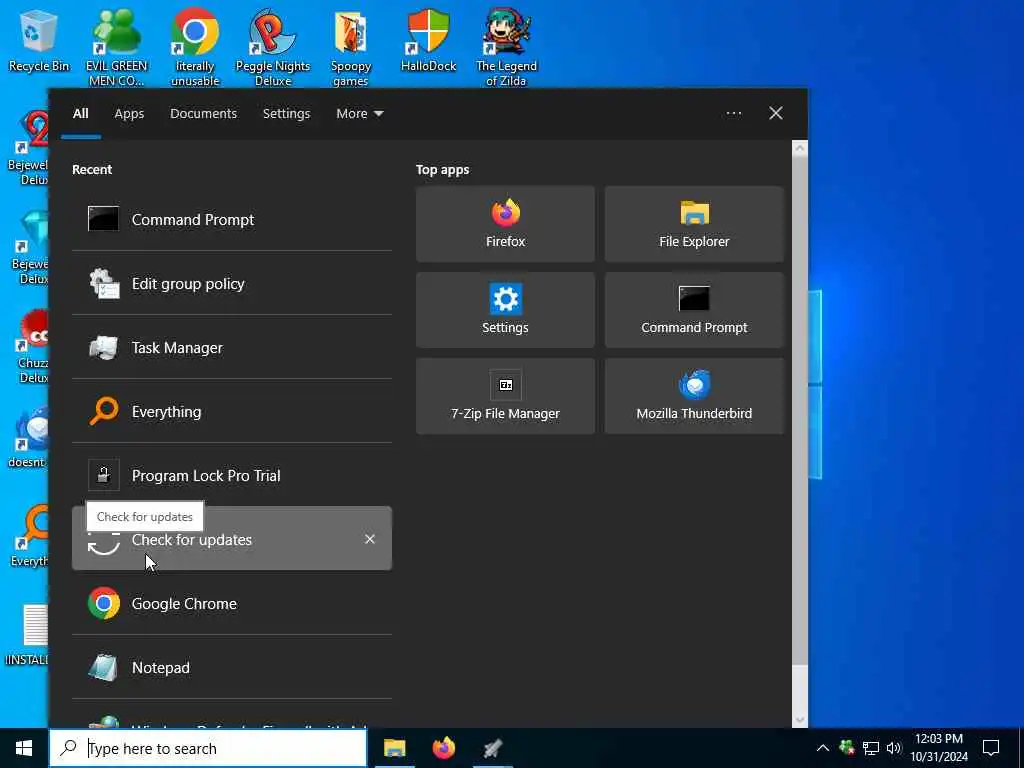
Task: Select the All search tab
Action: 80,114
